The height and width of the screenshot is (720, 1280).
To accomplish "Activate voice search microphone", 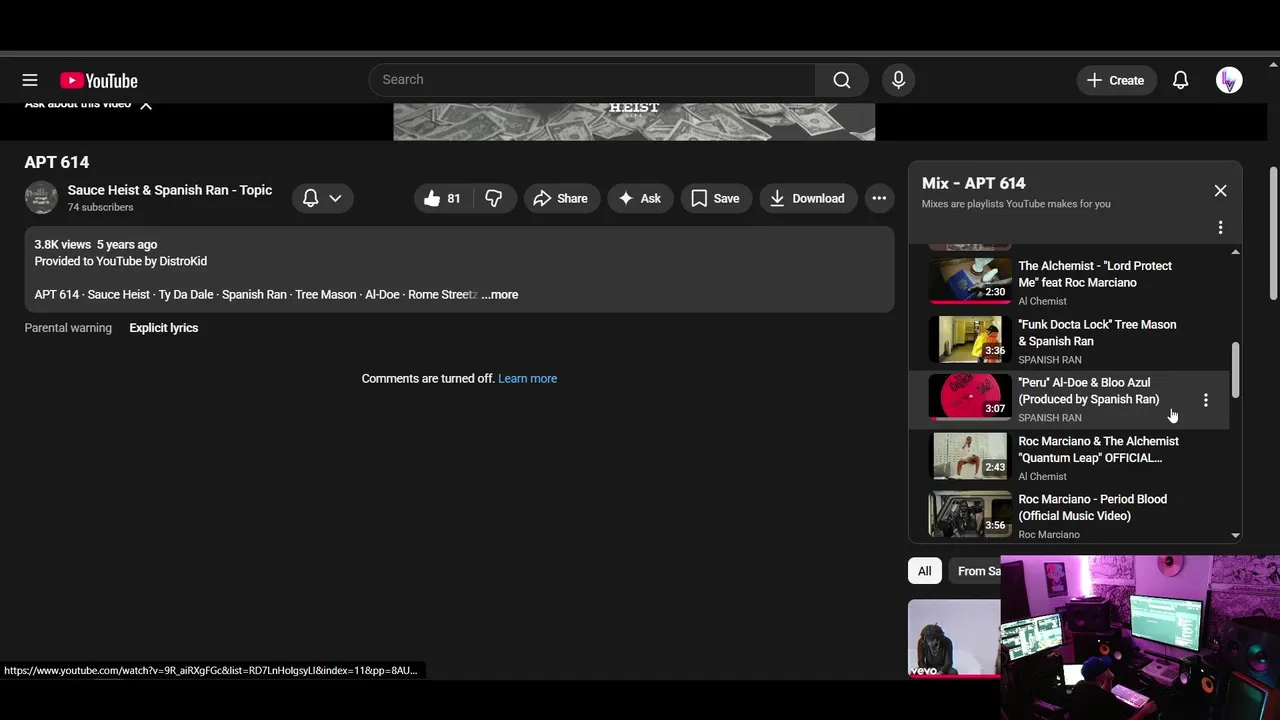I will tap(898, 80).
